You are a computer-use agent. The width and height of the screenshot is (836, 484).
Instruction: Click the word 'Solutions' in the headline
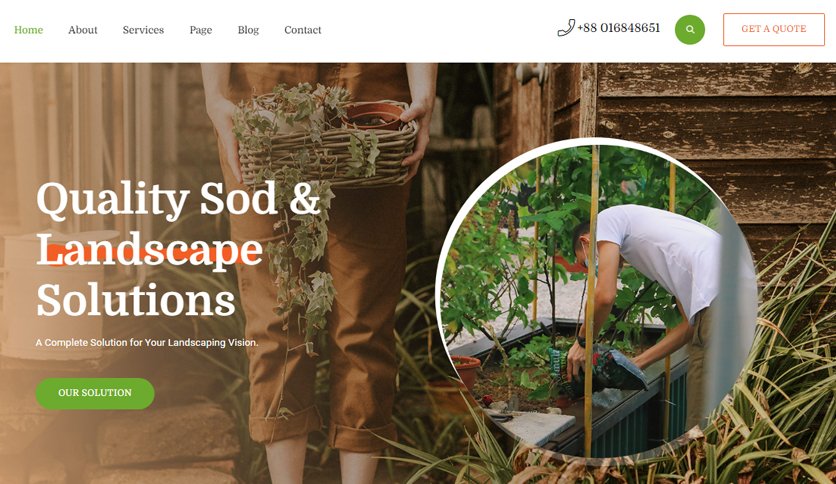point(135,300)
